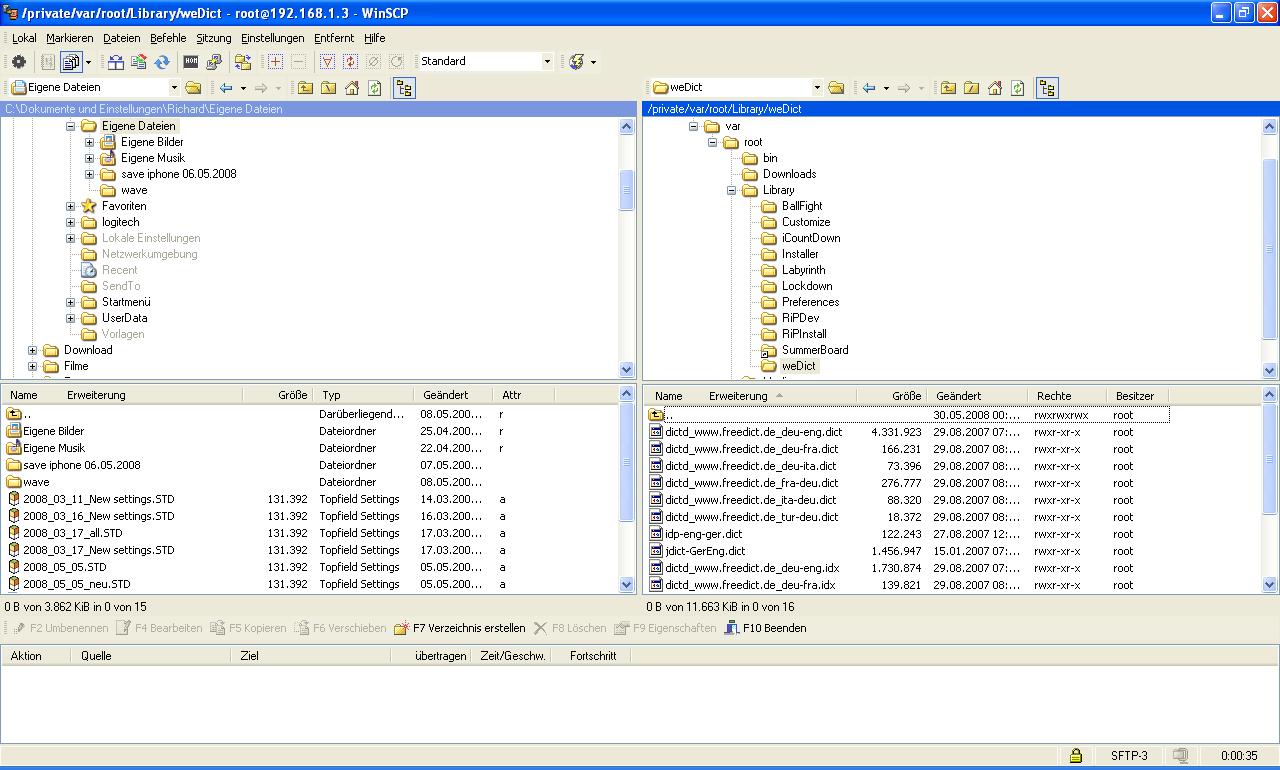The width and height of the screenshot is (1280, 770).
Task: Collapse the Library folder in remote tree
Action: [731, 190]
